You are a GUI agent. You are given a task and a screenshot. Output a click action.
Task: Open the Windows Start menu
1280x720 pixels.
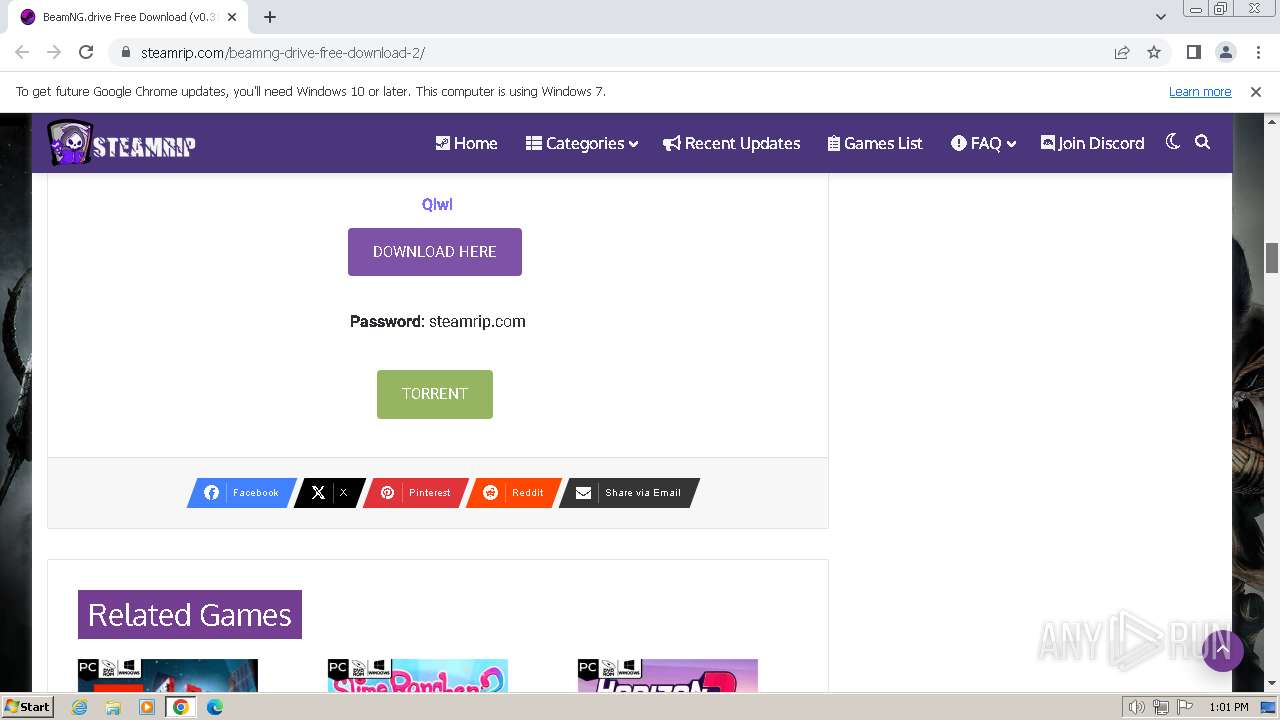coord(28,707)
